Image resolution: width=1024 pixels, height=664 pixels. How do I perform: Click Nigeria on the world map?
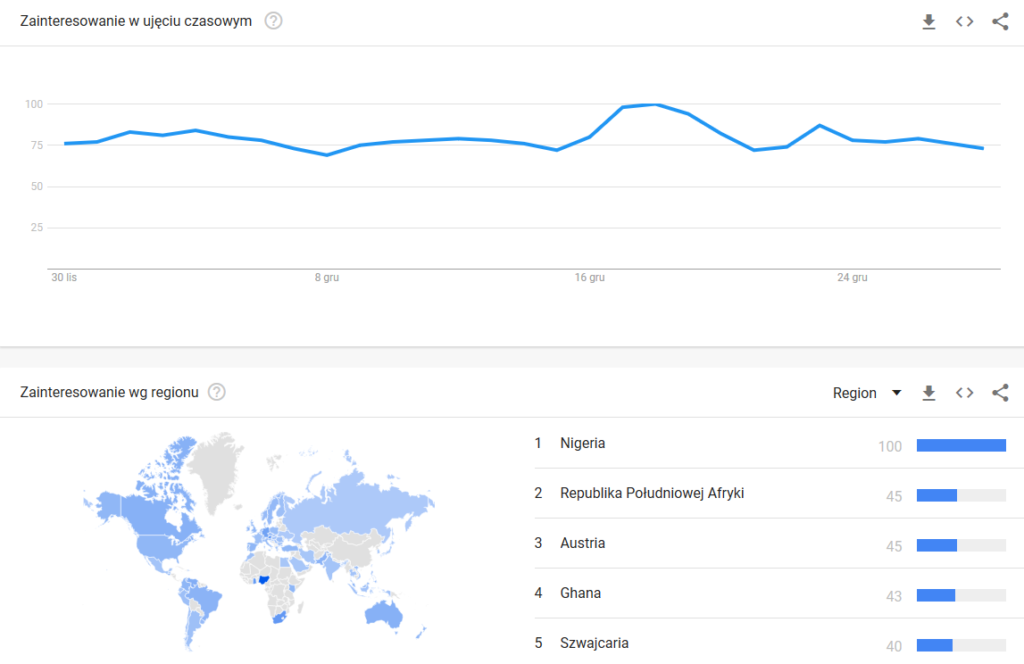click(263, 577)
